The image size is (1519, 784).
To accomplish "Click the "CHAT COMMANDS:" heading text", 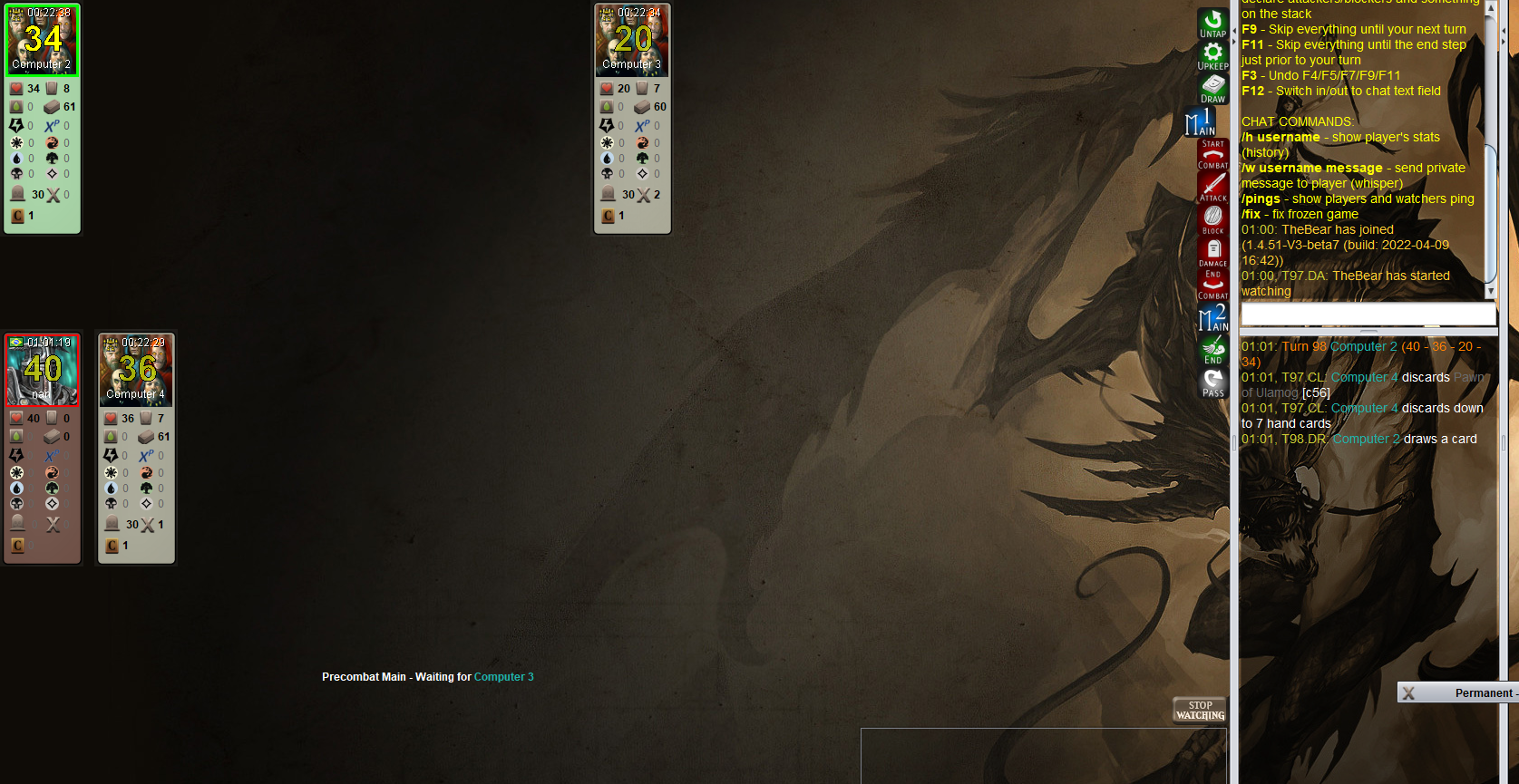I will (x=1297, y=121).
